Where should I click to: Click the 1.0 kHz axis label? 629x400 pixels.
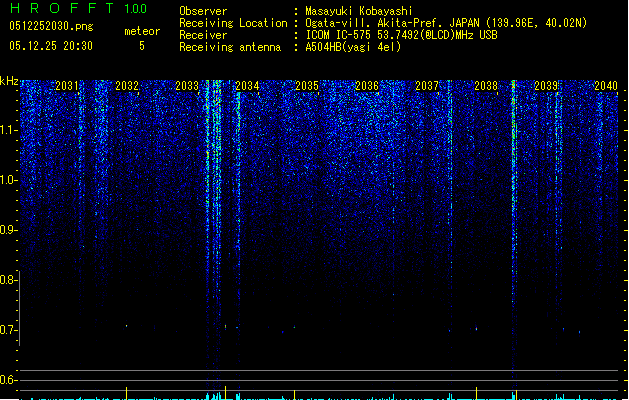[x=9, y=180]
